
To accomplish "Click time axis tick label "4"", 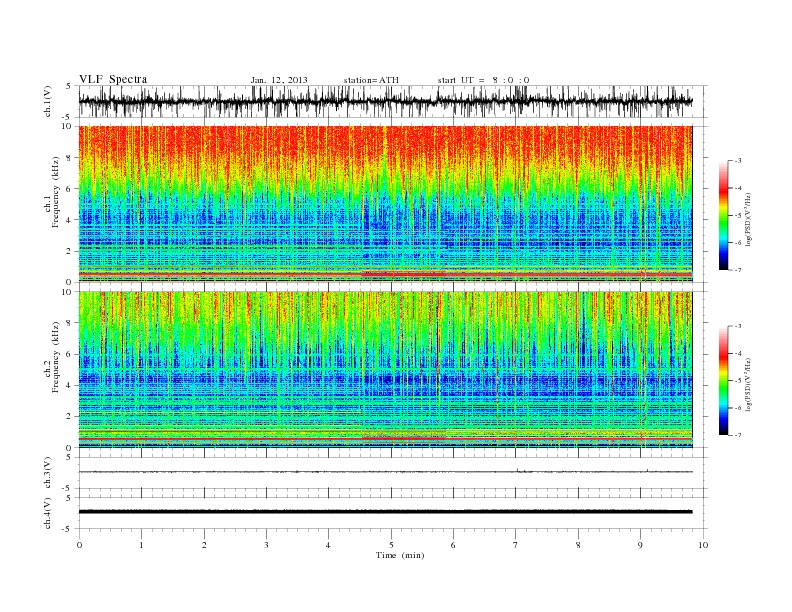I will [328, 545].
